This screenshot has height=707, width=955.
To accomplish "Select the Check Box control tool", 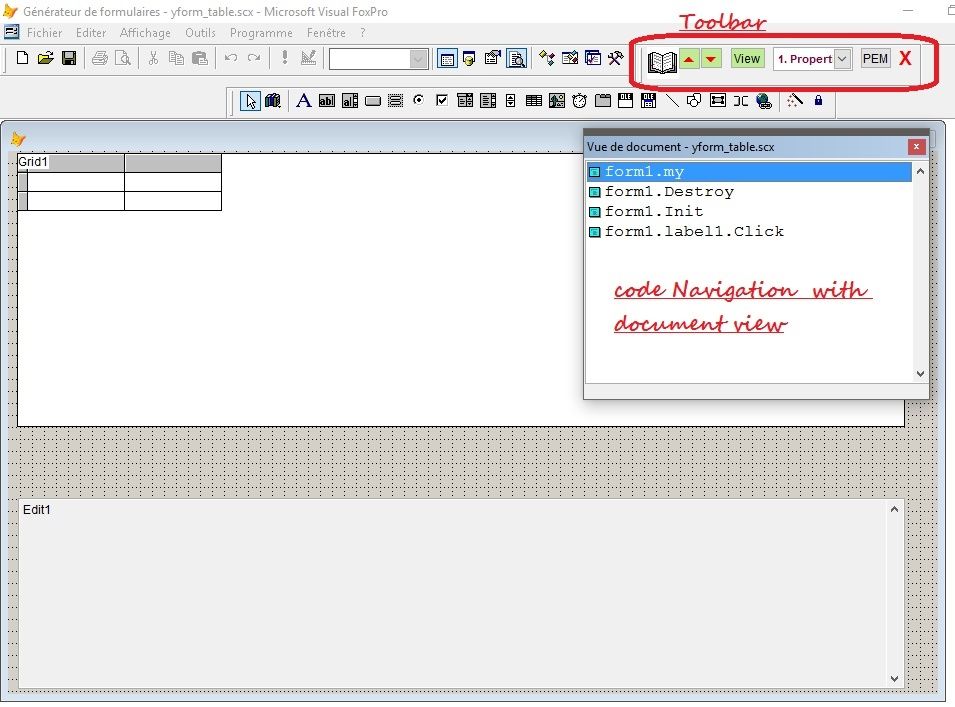I will (442, 100).
